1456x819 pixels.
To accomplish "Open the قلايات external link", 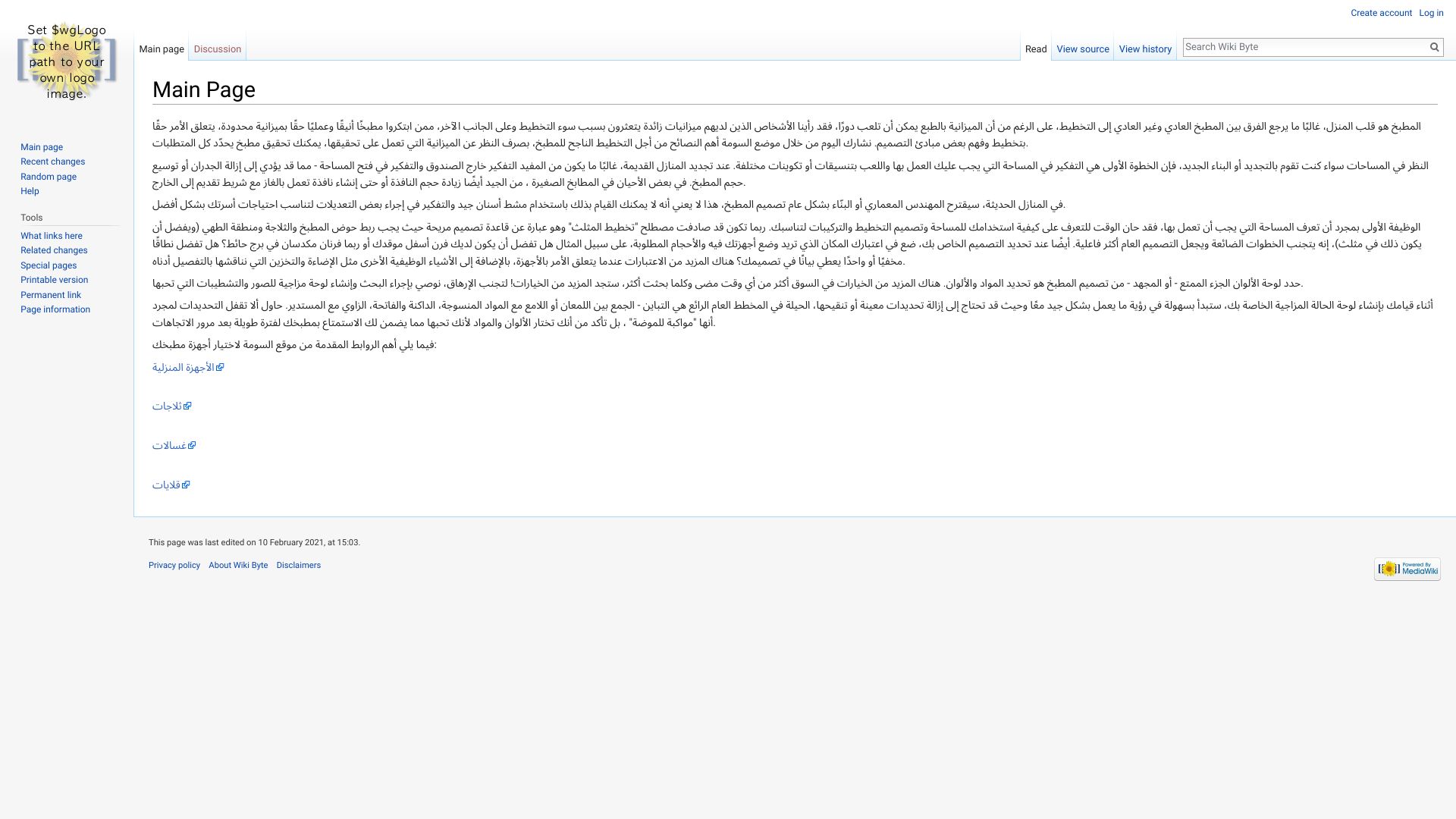I will coord(171,485).
